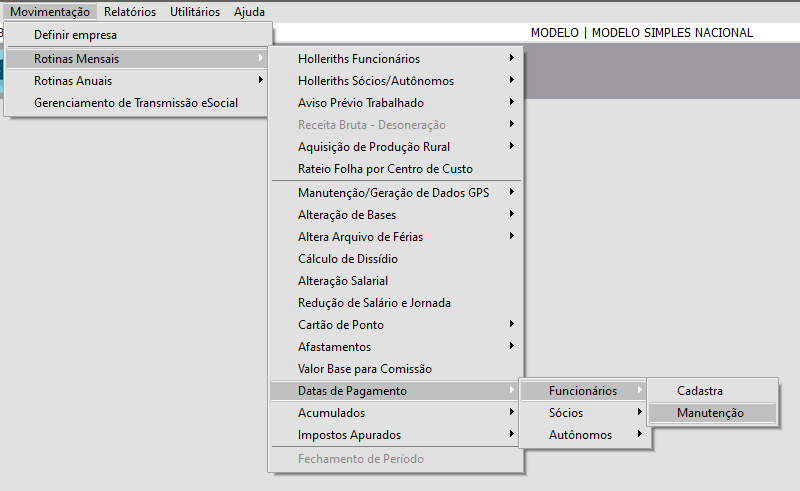
Task: Expand the Cartão de Ponto submenu
Action: click(341, 325)
